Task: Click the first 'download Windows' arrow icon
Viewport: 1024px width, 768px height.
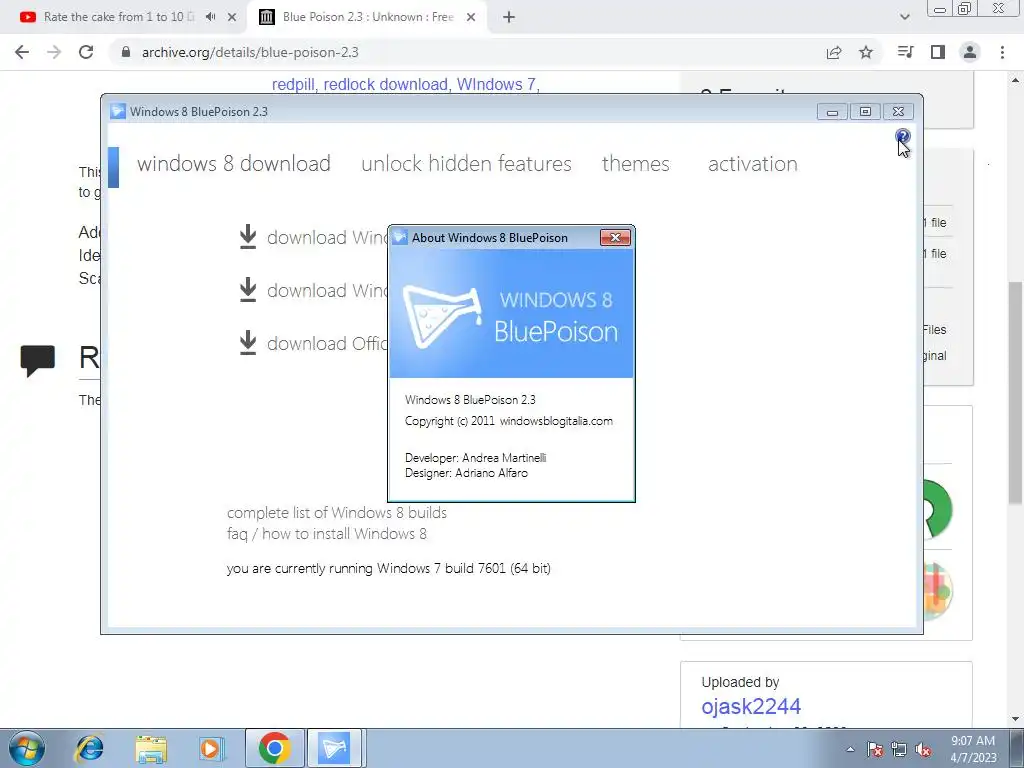Action: 248,237
